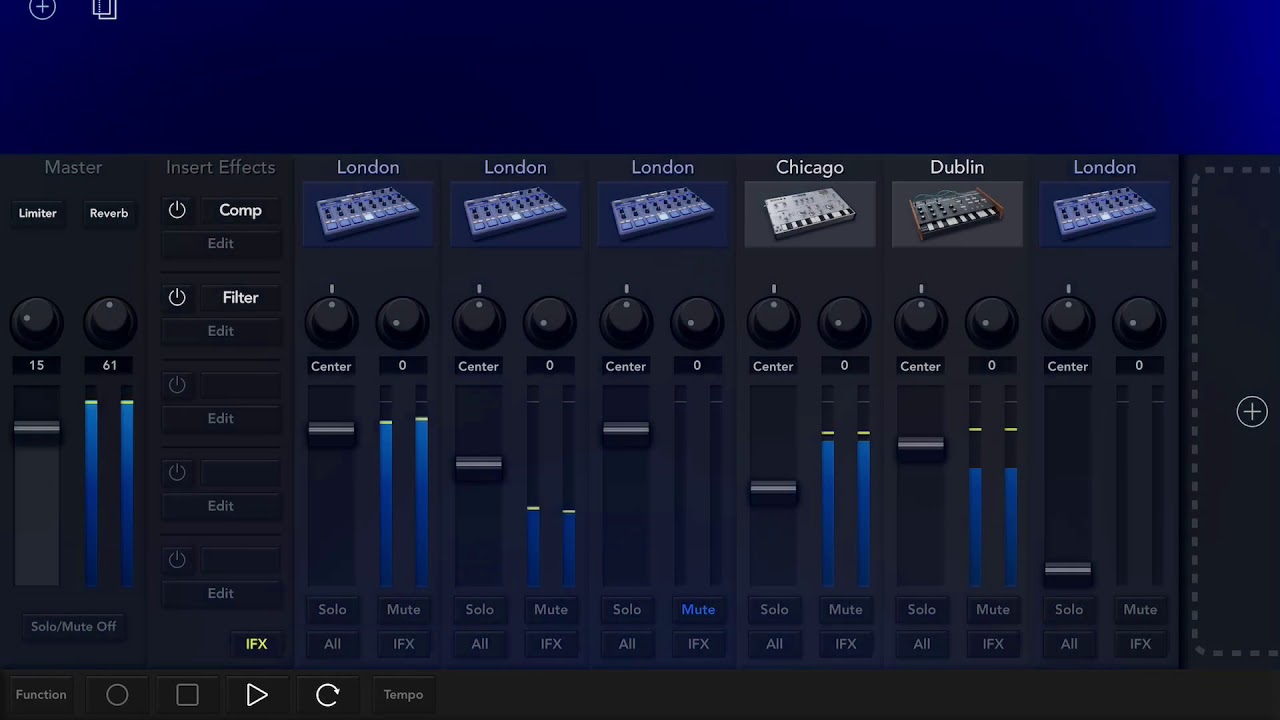Open the Chicago gadget thumbnail

point(810,214)
